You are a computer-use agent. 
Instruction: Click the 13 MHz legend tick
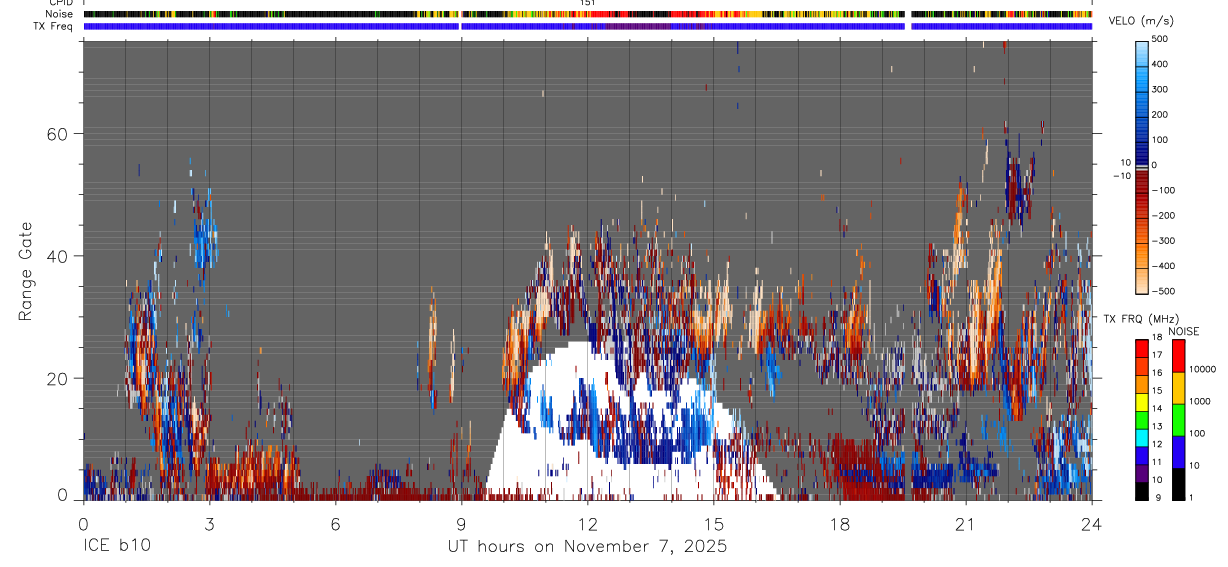coord(1159,427)
